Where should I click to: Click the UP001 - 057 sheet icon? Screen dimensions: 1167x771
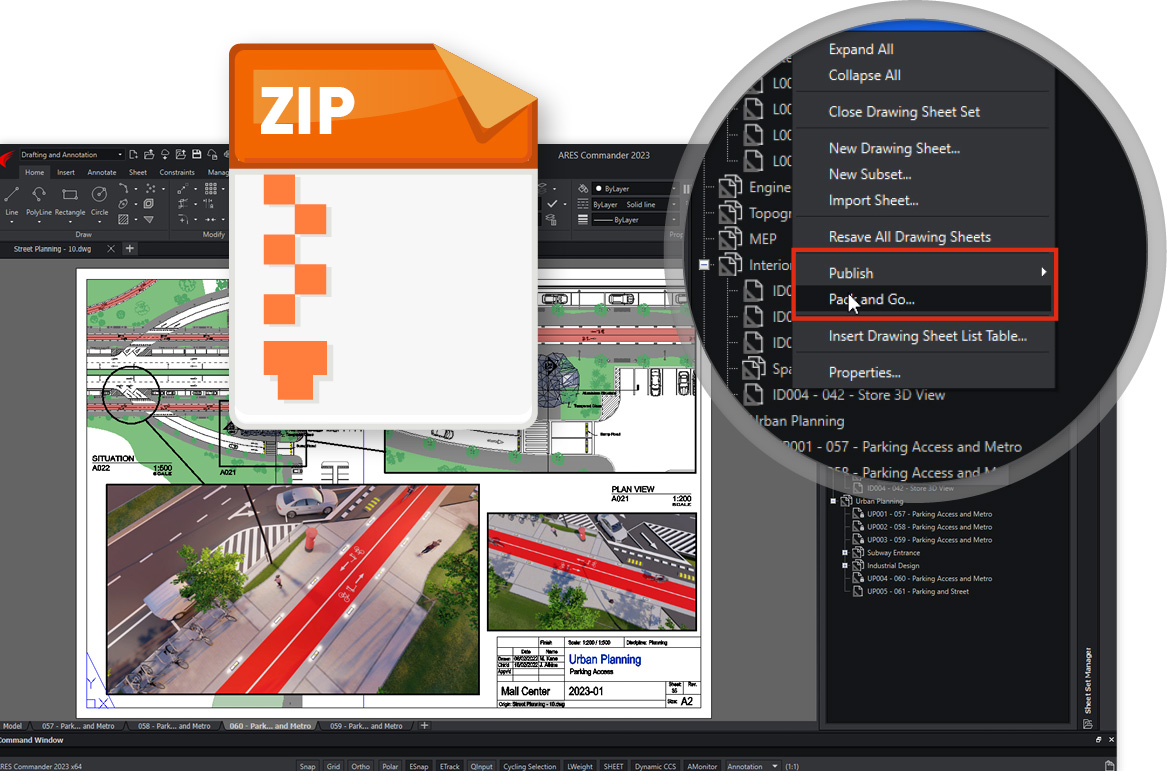[858, 514]
